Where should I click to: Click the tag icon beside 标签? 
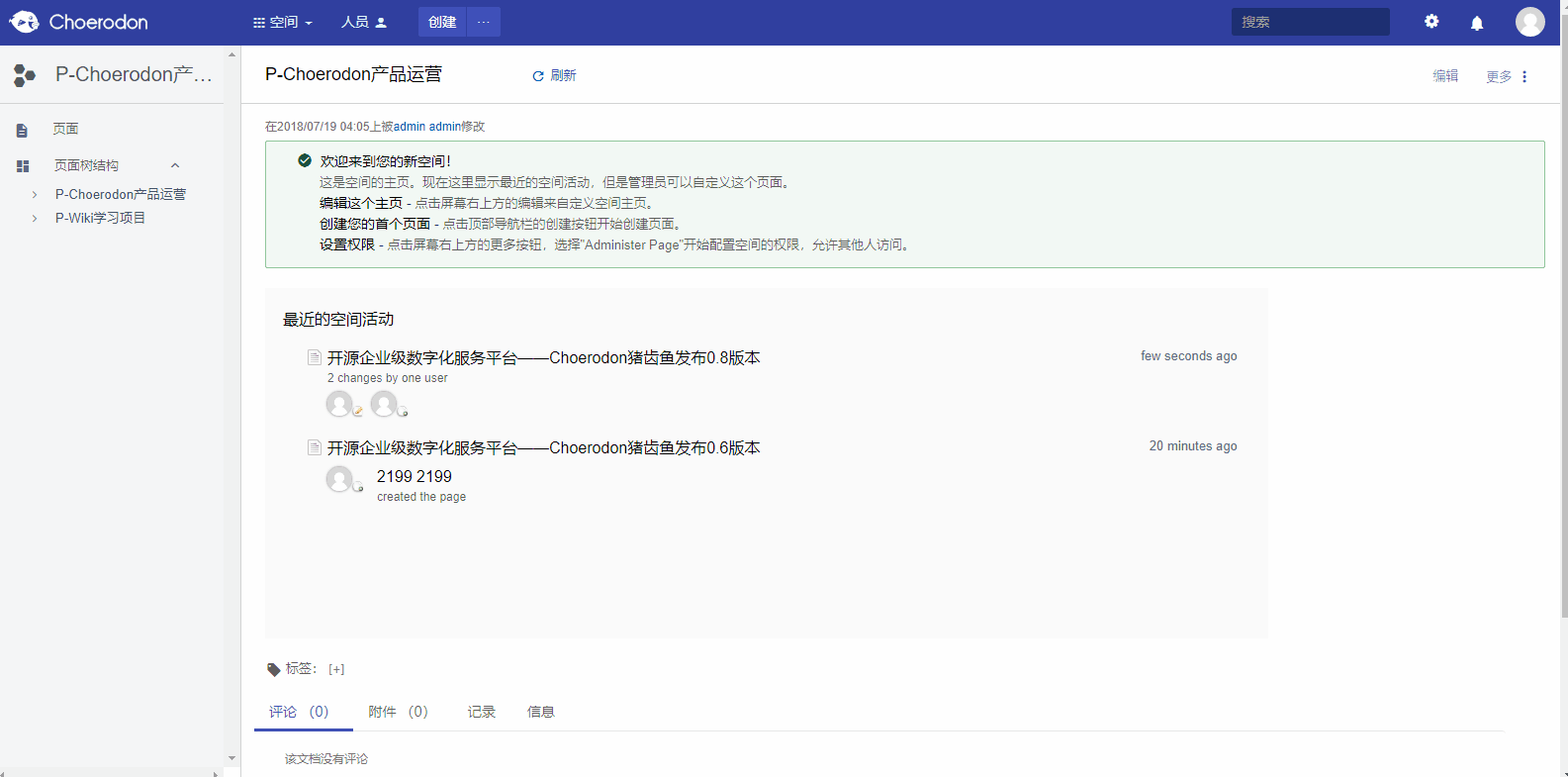(274, 670)
